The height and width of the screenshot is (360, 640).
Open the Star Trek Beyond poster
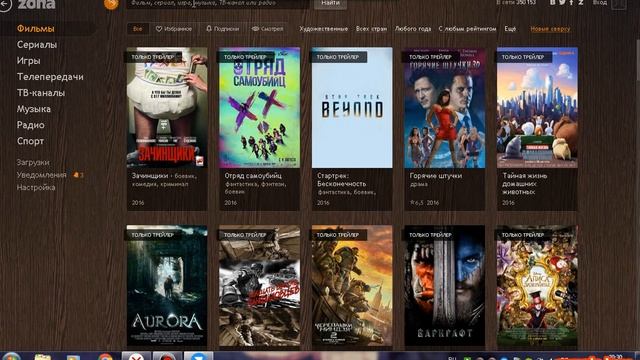(352, 108)
